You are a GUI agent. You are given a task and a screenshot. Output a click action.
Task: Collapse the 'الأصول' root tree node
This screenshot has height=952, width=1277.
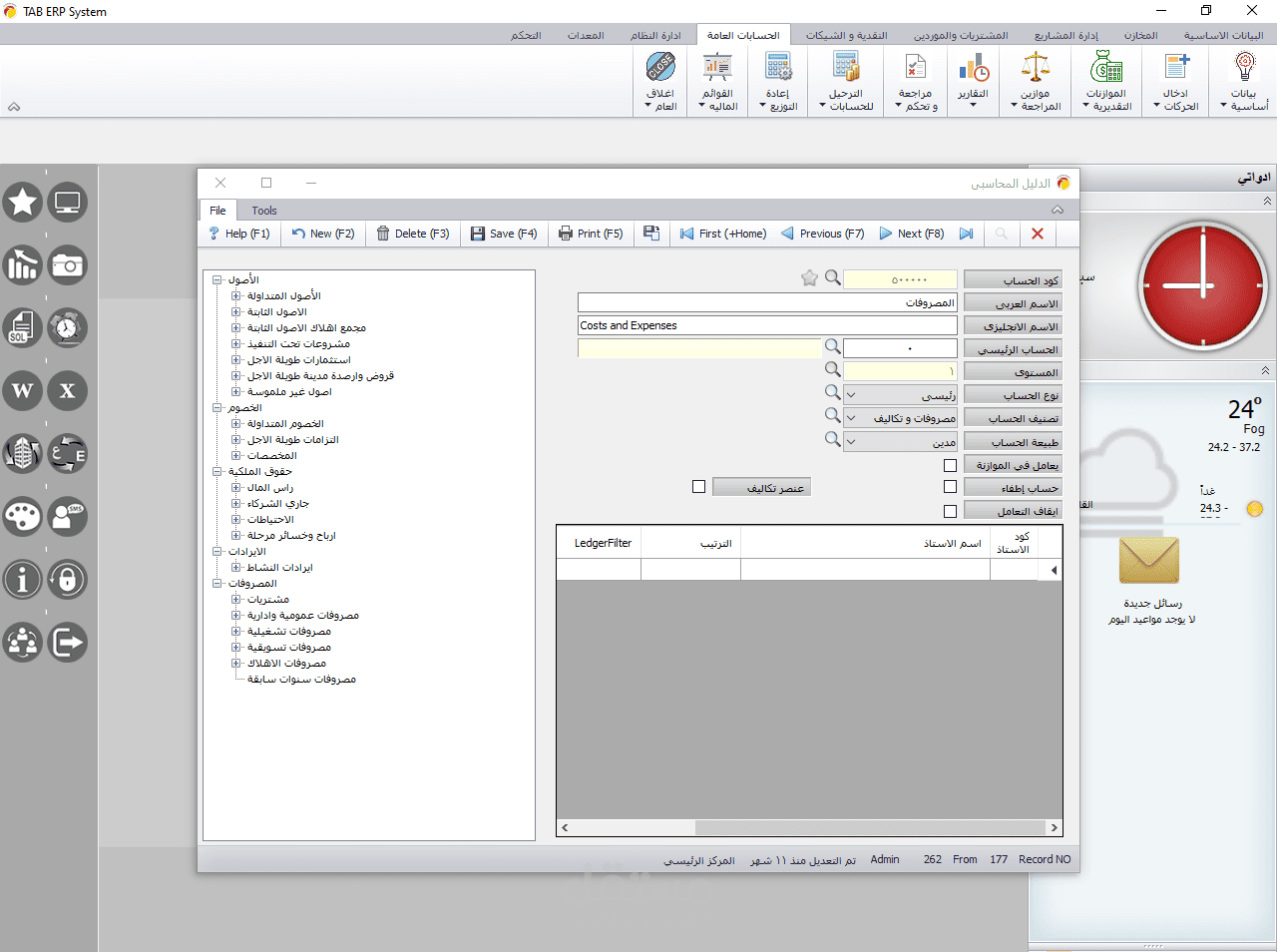tap(216, 280)
